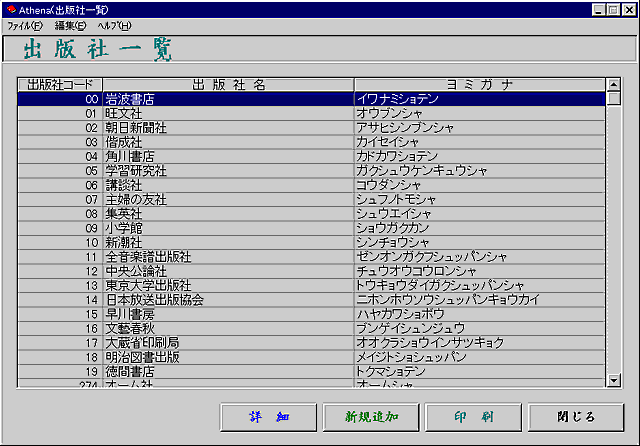Select the 旺文社 row
This screenshot has height=446, width=640.
click(x=311, y=113)
